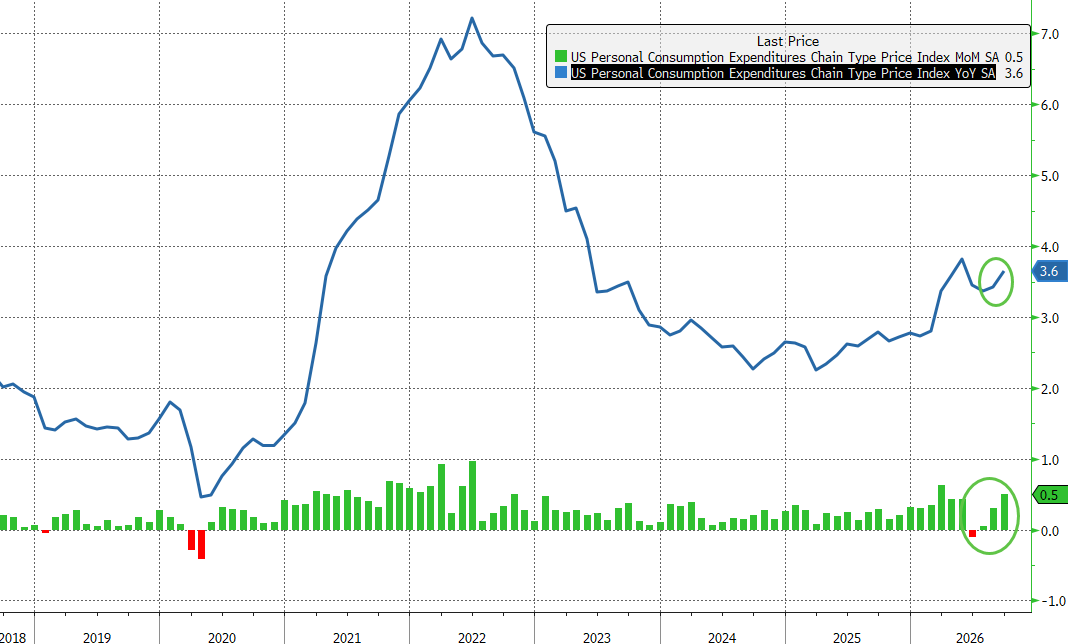Select the PCE Price Index MoM SA legend label

[785, 57]
